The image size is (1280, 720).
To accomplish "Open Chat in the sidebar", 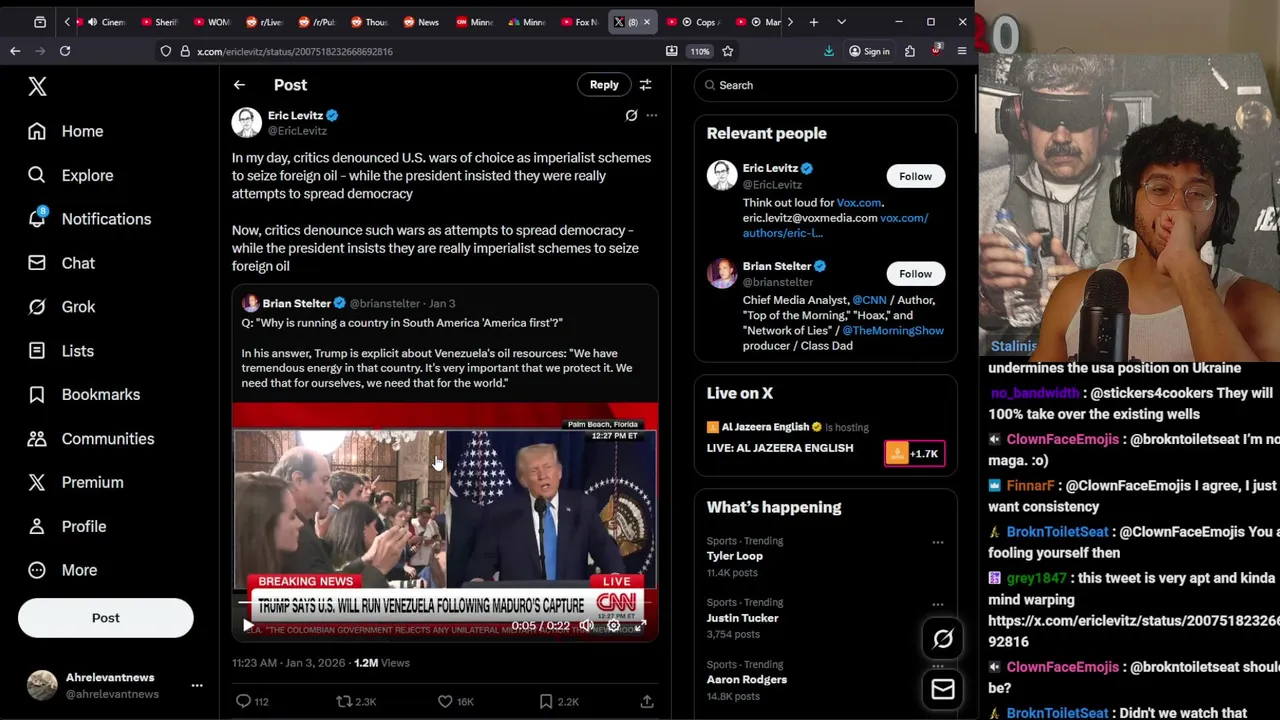I will point(61,263).
